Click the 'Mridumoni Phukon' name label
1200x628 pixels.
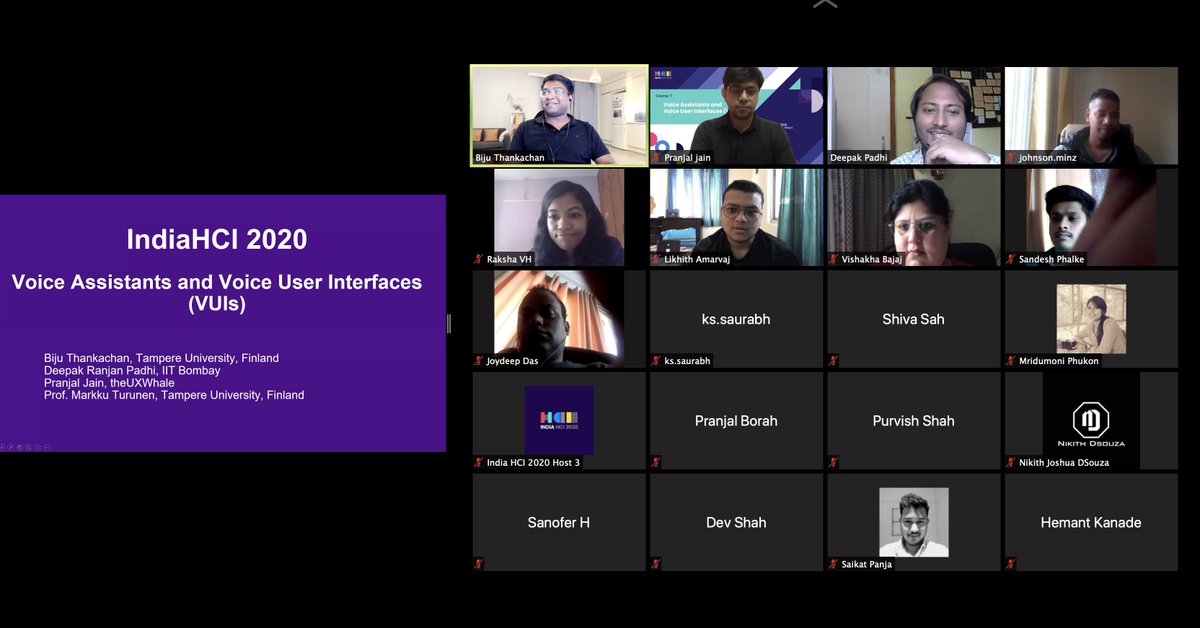pos(1059,361)
